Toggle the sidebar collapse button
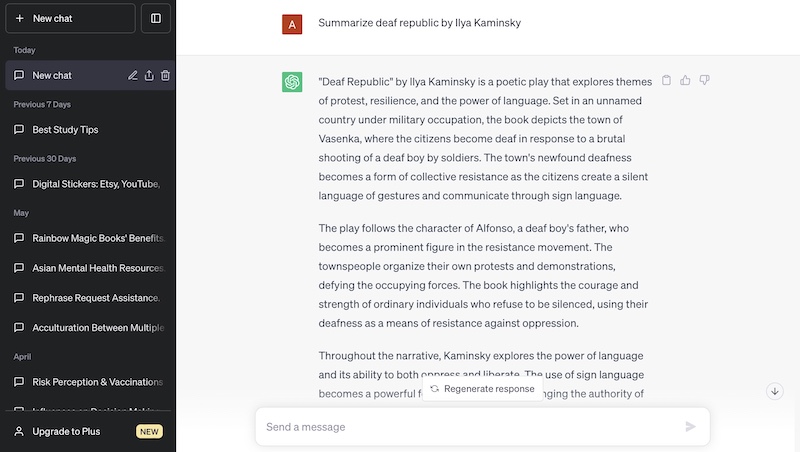This screenshot has width=800, height=452. 156,18
